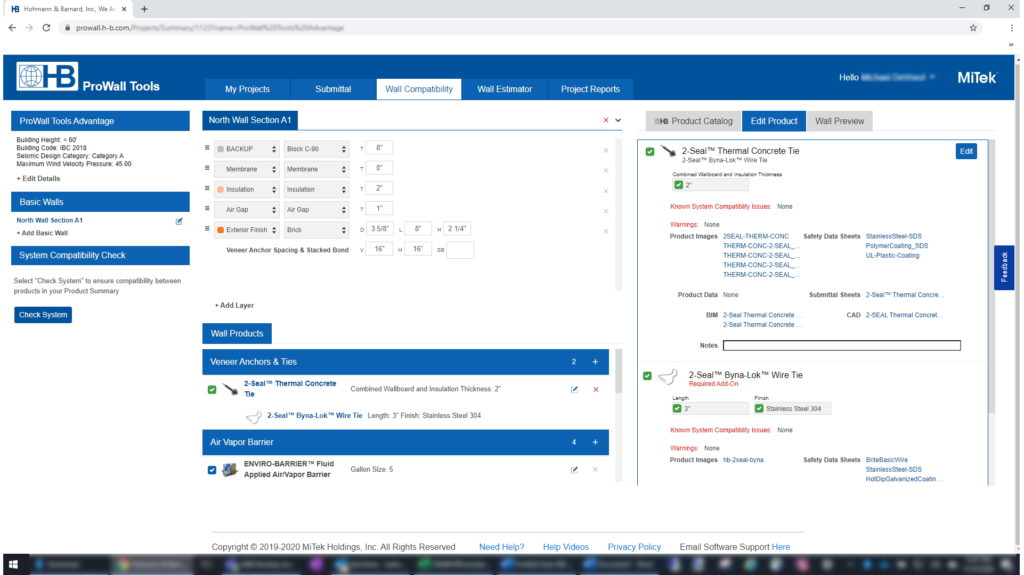This screenshot has width=1024, height=575.
Task: Add a product to Veneer Anchors & Ties with plus
Action: click(595, 361)
